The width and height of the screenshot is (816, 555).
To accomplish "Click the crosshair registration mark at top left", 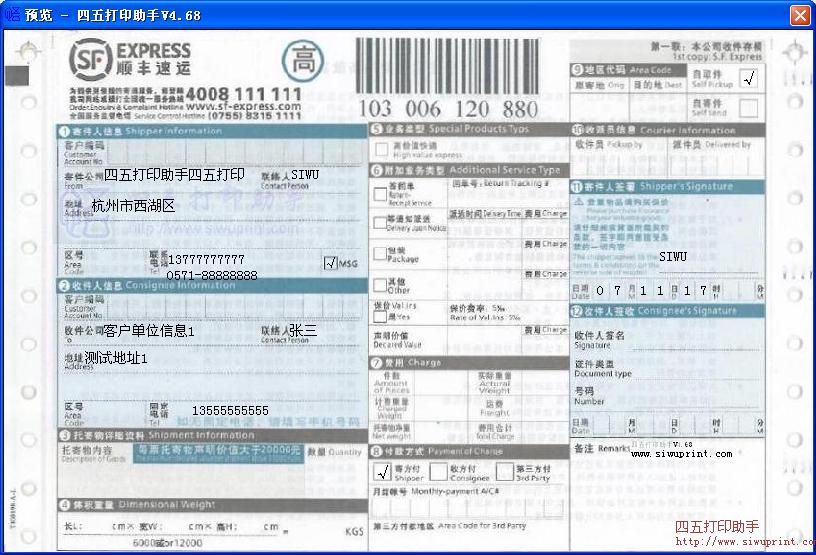I will tap(28, 51).
